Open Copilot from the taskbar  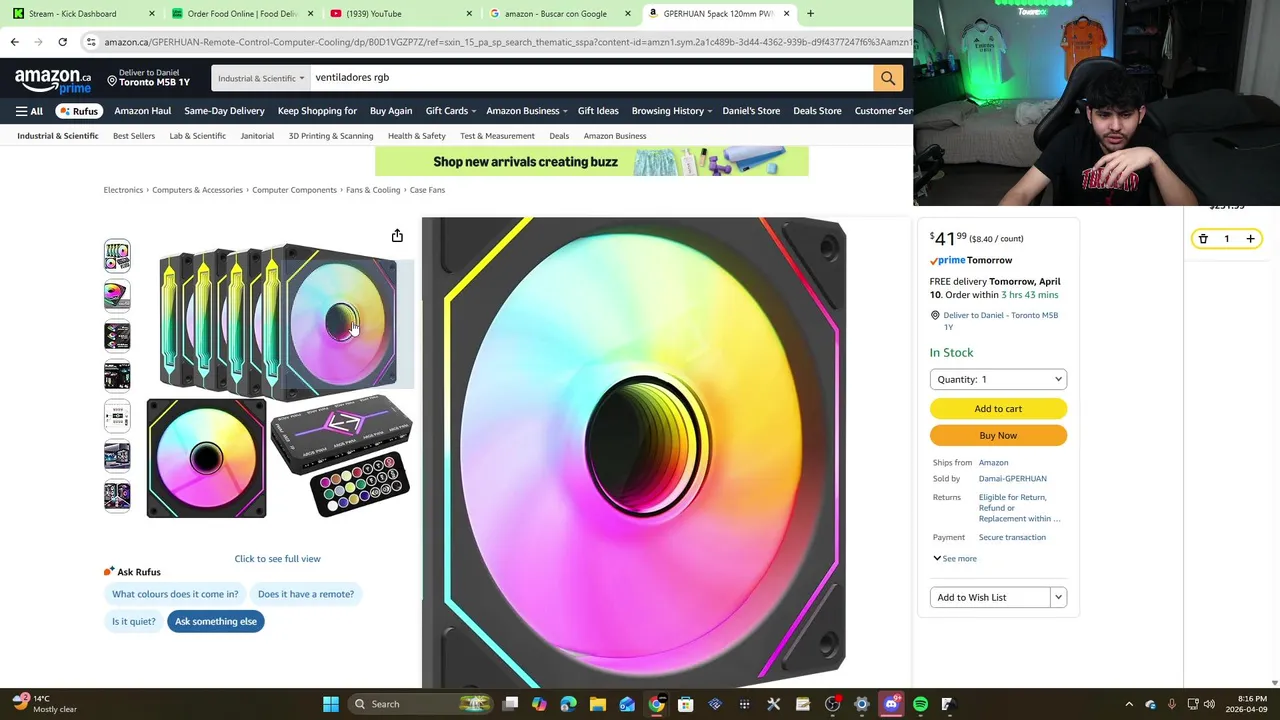click(539, 704)
